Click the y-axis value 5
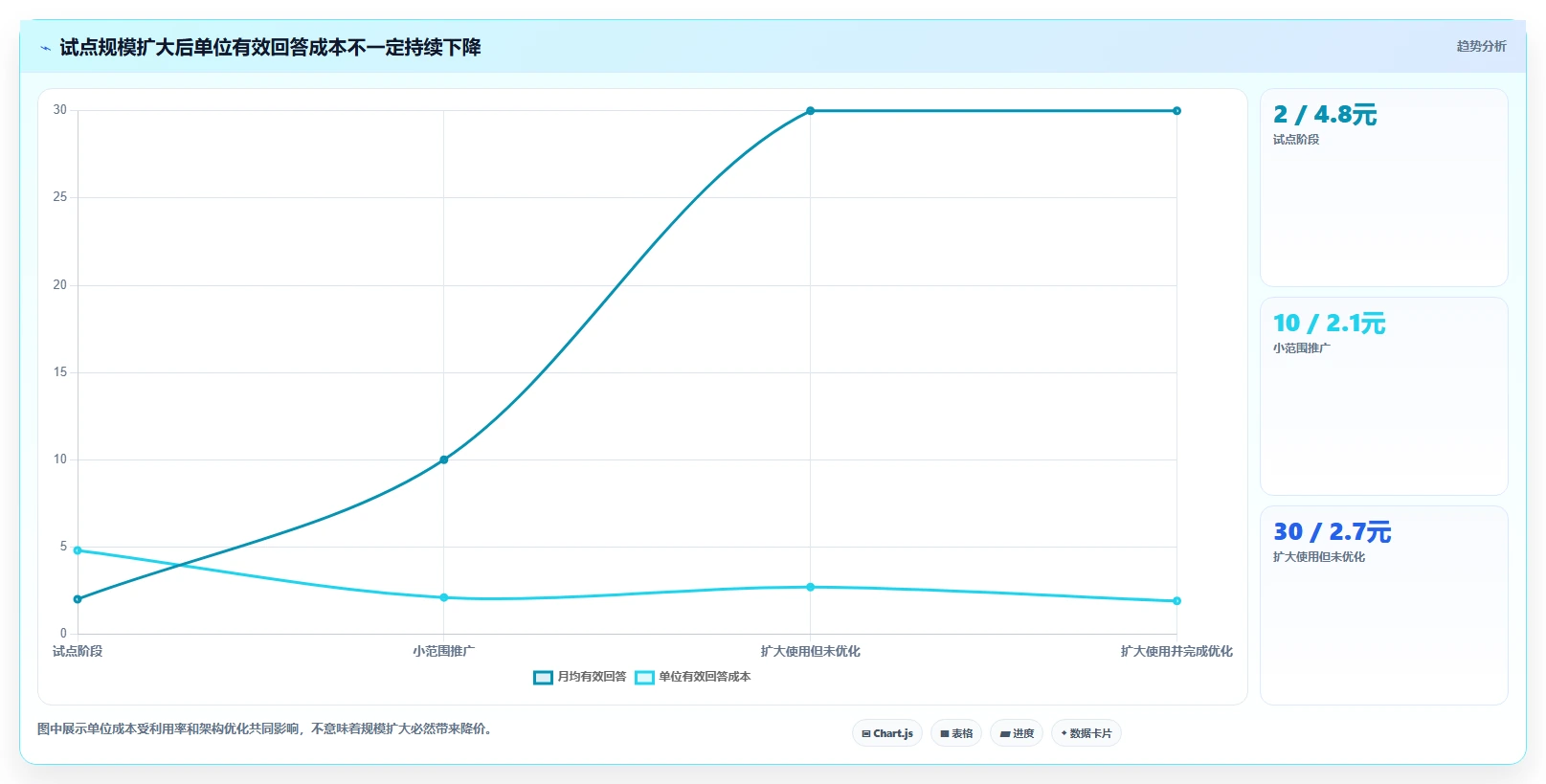Image resolution: width=1546 pixels, height=784 pixels. tap(63, 547)
